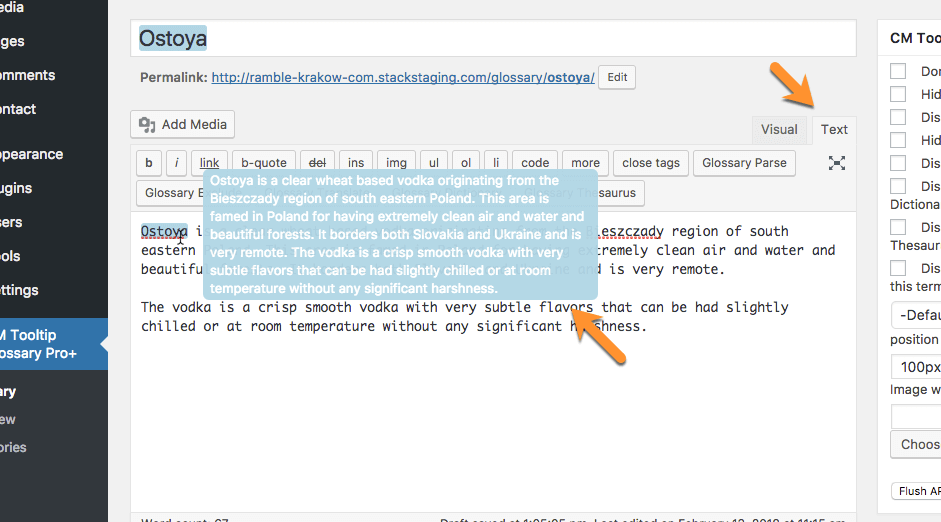Image resolution: width=941 pixels, height=522 pixels.
Task: Click the bold 'b' quicktag button
Action: coord(148,163)
